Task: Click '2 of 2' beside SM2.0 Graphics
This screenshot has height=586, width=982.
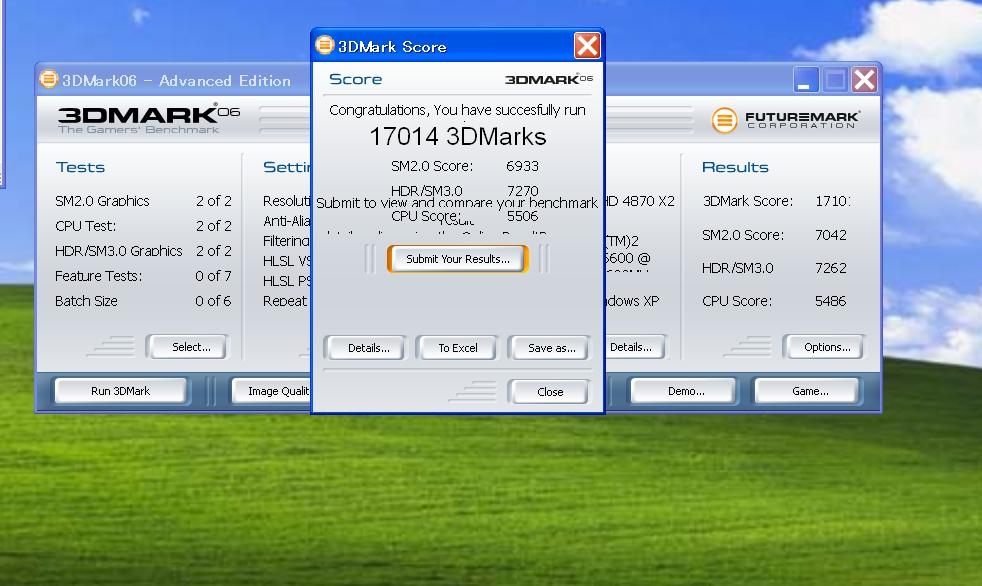Action: [214, 201]
